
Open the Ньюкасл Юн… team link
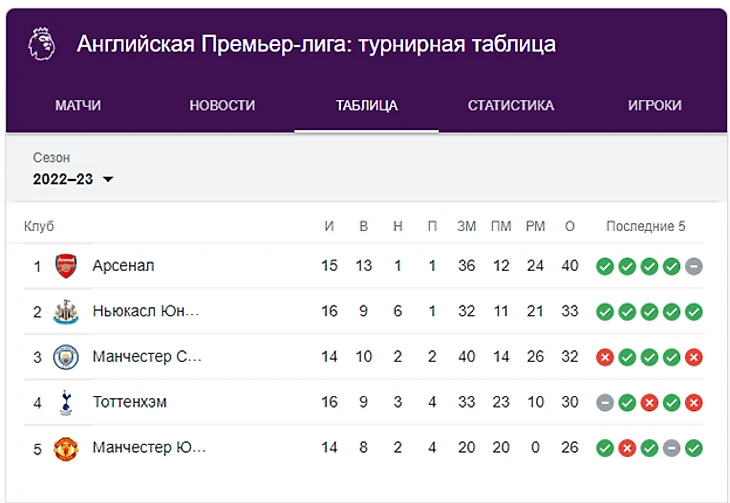pyautogui.click(x=146, y=311)
